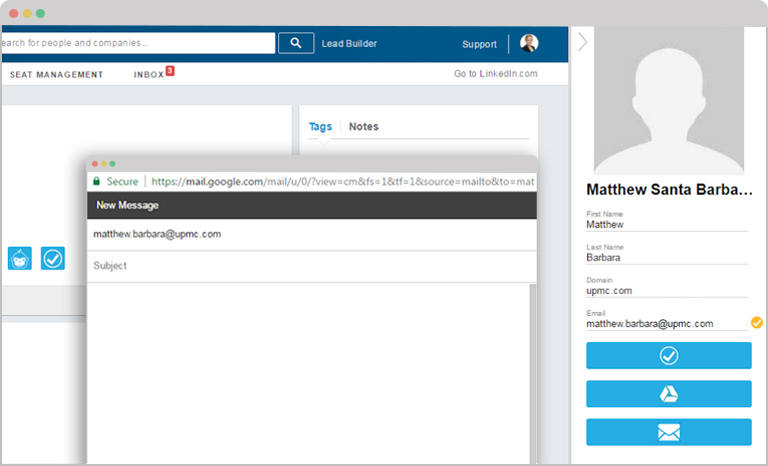Click the blue checkmark verify button
The image size is (768, 466).
[669, 355]
